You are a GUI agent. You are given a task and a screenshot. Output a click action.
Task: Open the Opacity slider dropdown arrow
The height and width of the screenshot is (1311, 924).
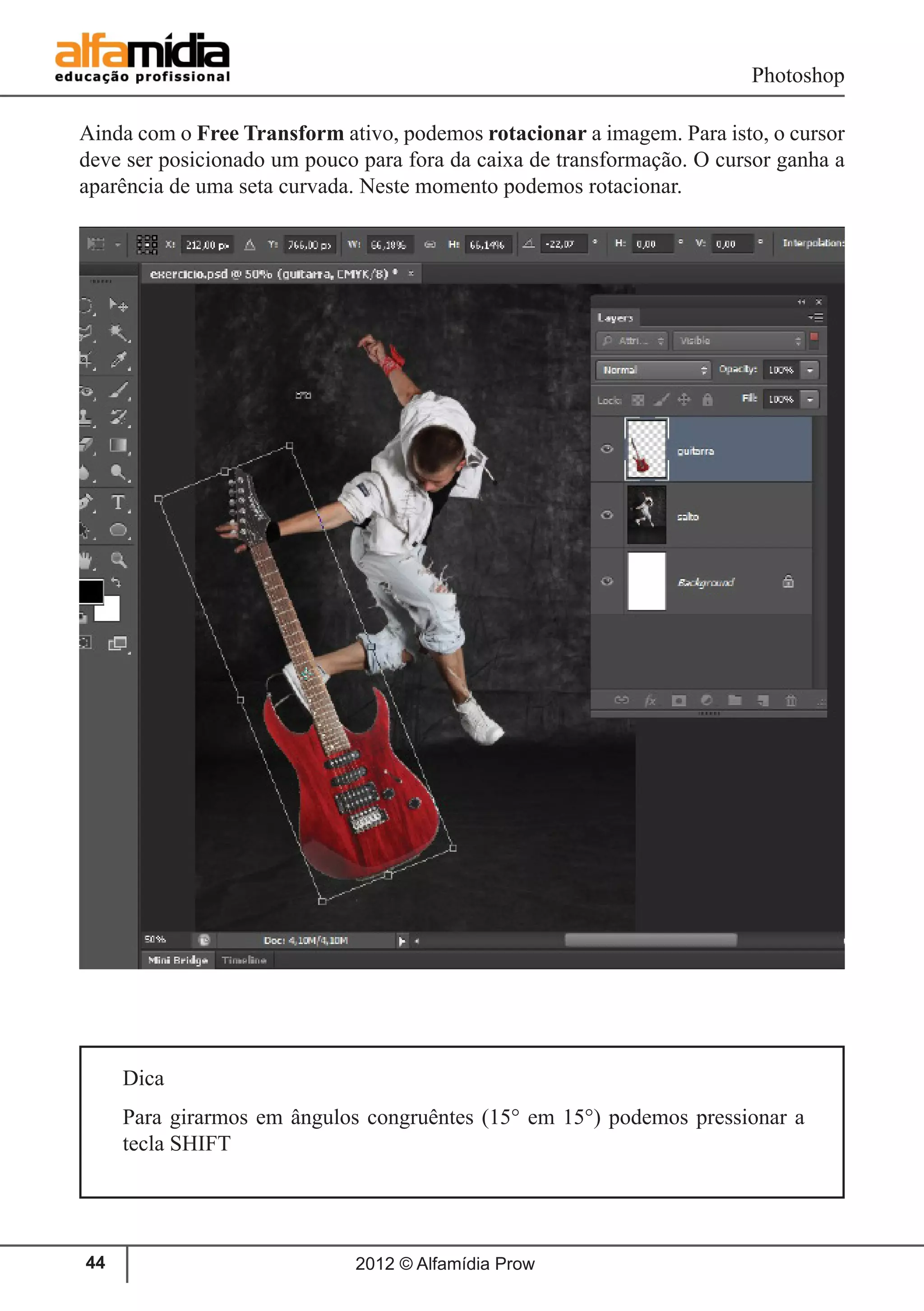pyautogui.click(x=810, y=370)
